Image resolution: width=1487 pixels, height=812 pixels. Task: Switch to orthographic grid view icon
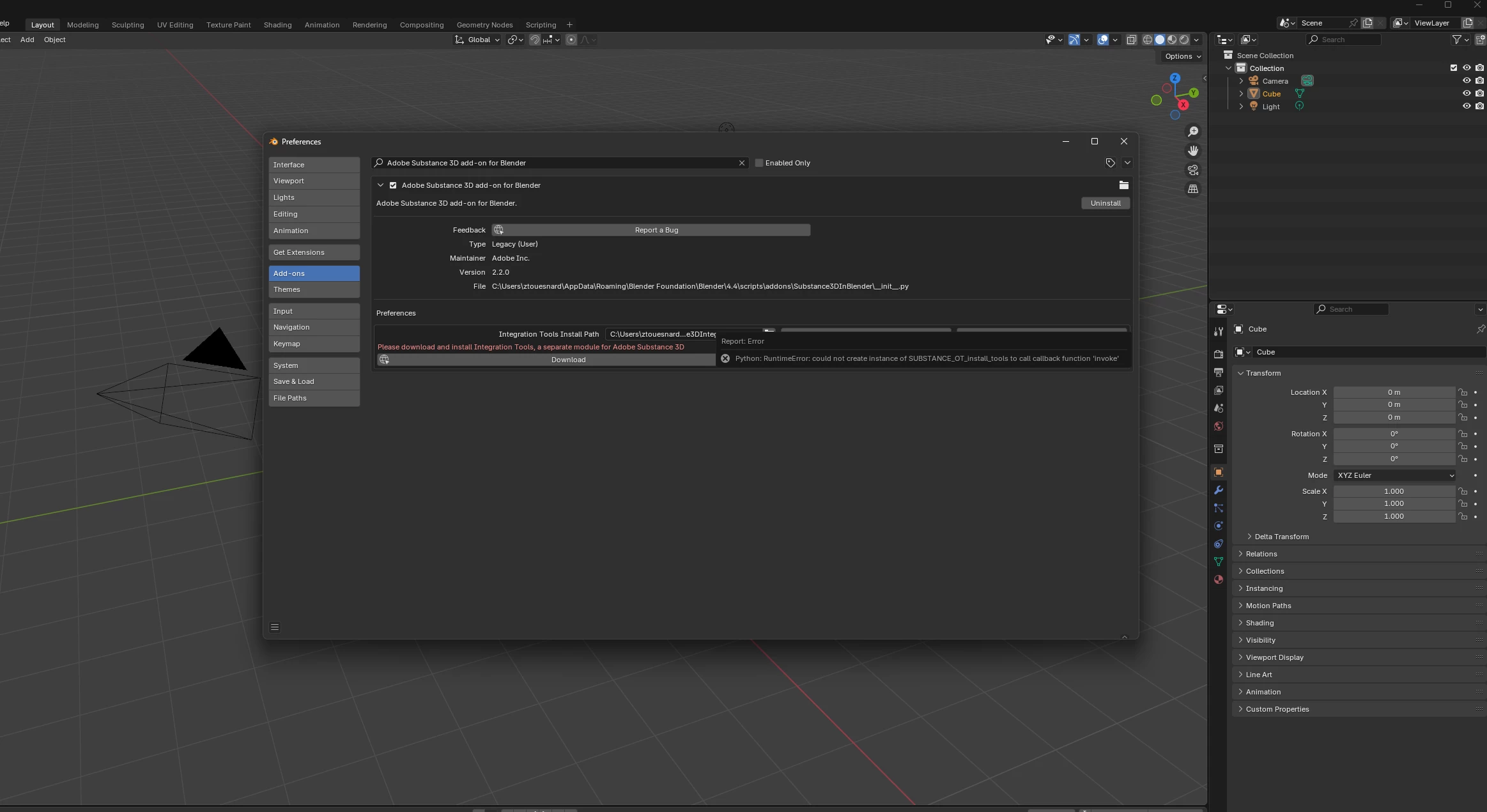pos(1192,189)
